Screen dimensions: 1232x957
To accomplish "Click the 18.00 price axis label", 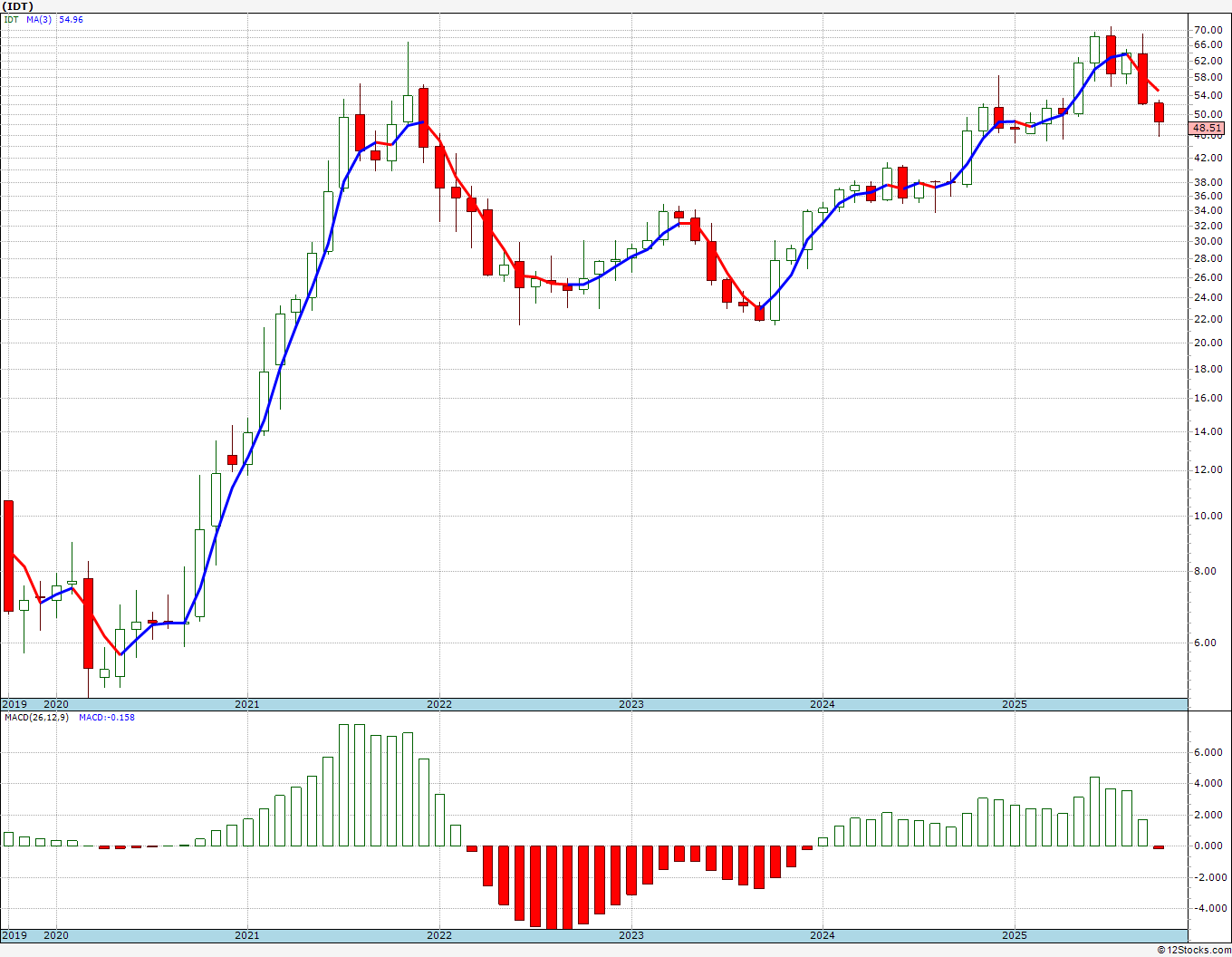I will (x=1208, y=369).
